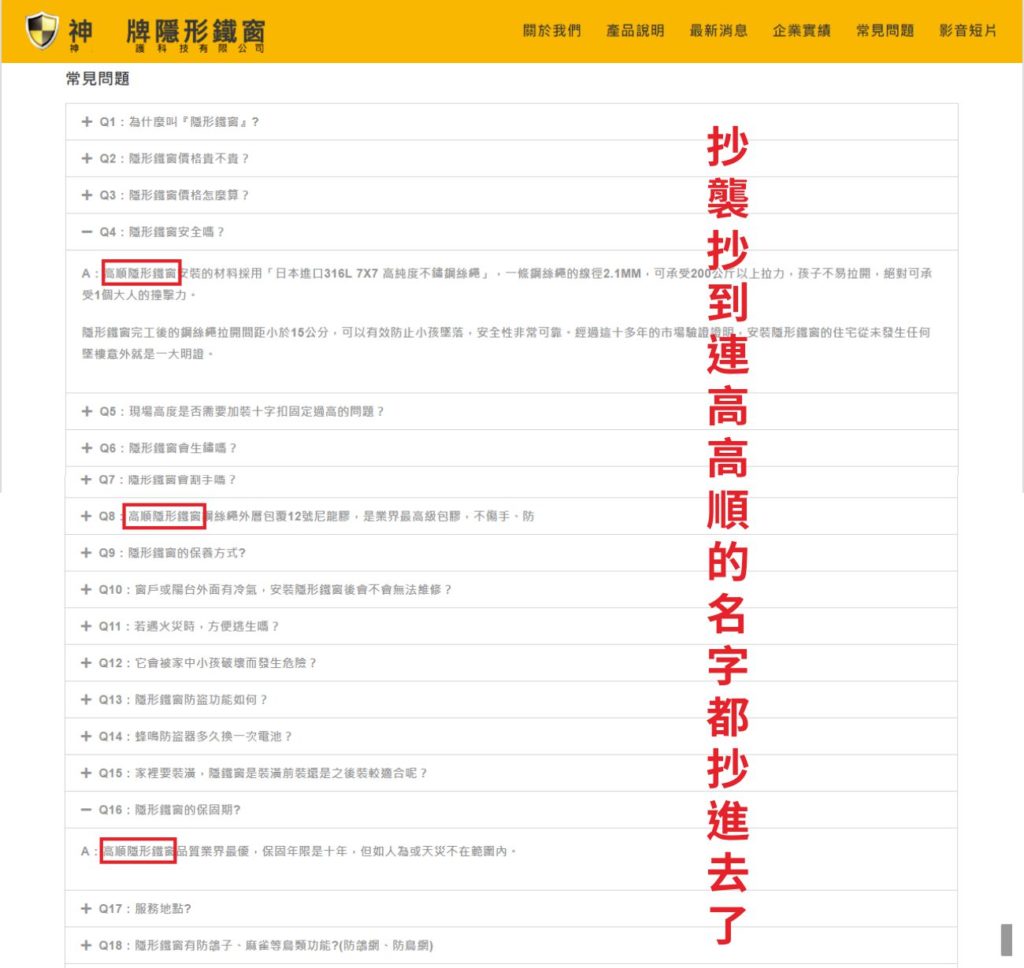This screenshot has width=1024, height=968.
Task: Collapse Q16 using its minus icon
Action: point(86,809)
